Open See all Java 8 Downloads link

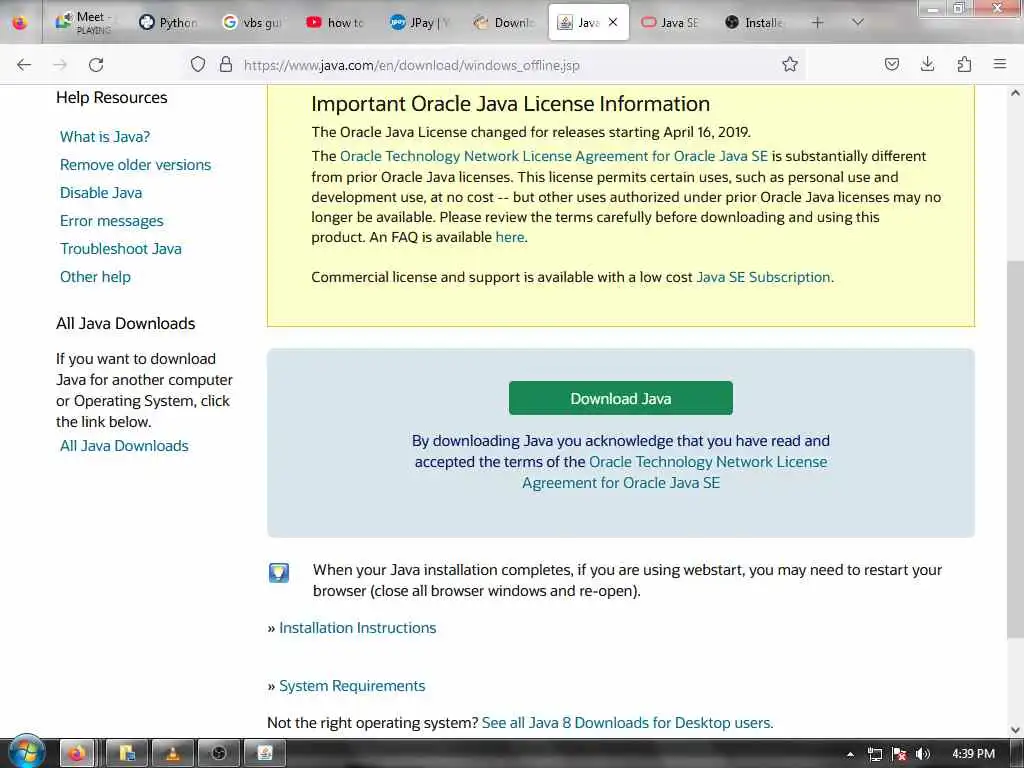coord(627,723)
